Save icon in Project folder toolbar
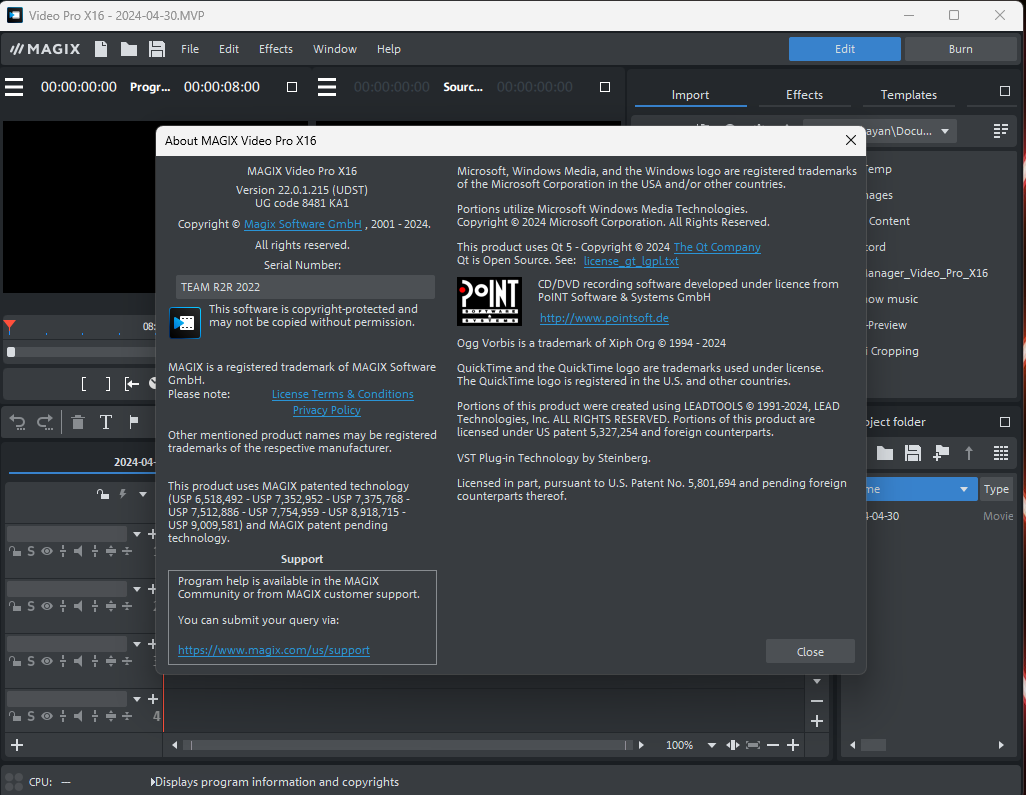 (x=913, y=453)
